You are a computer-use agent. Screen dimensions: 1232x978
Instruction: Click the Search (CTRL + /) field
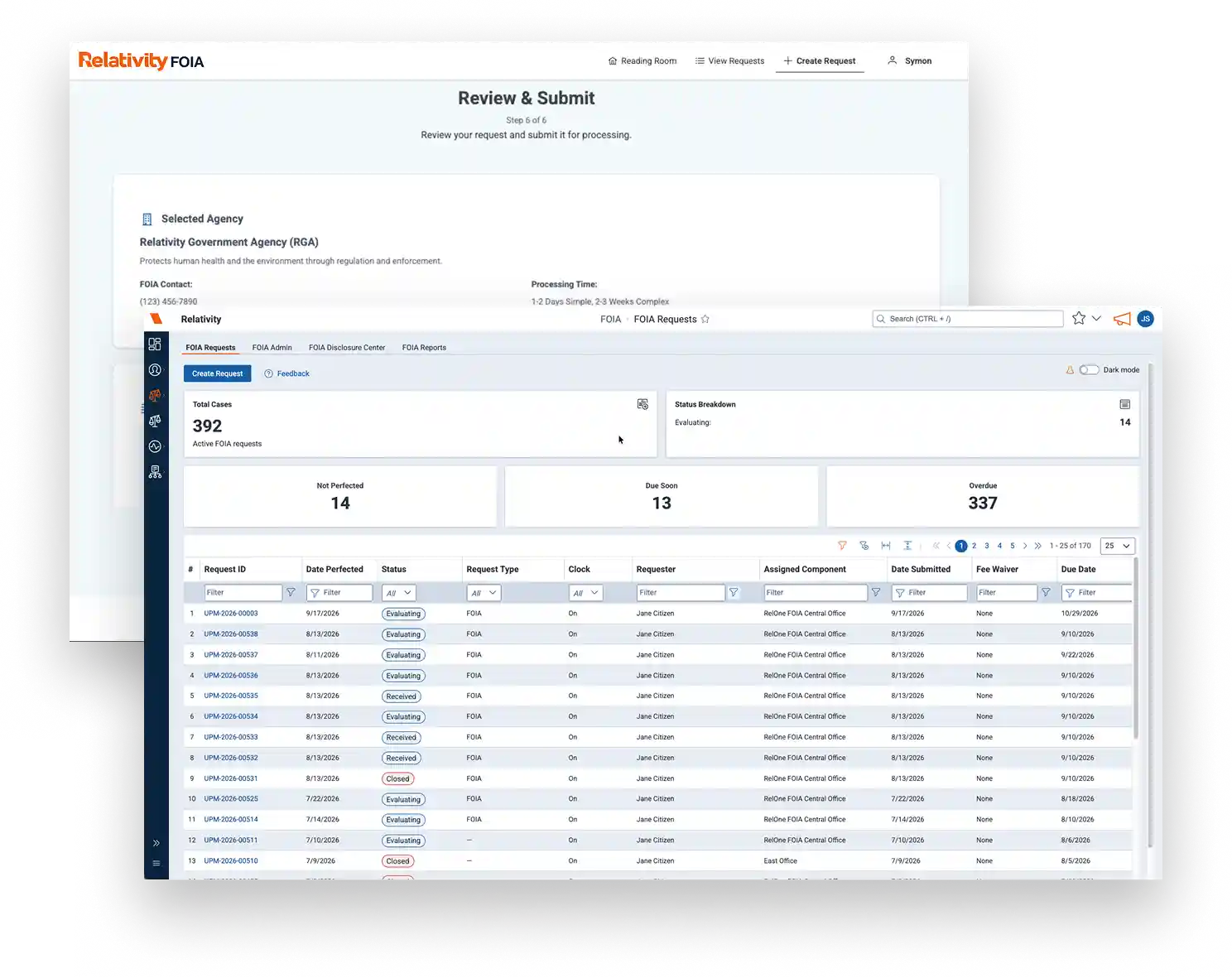pos(968,319)
